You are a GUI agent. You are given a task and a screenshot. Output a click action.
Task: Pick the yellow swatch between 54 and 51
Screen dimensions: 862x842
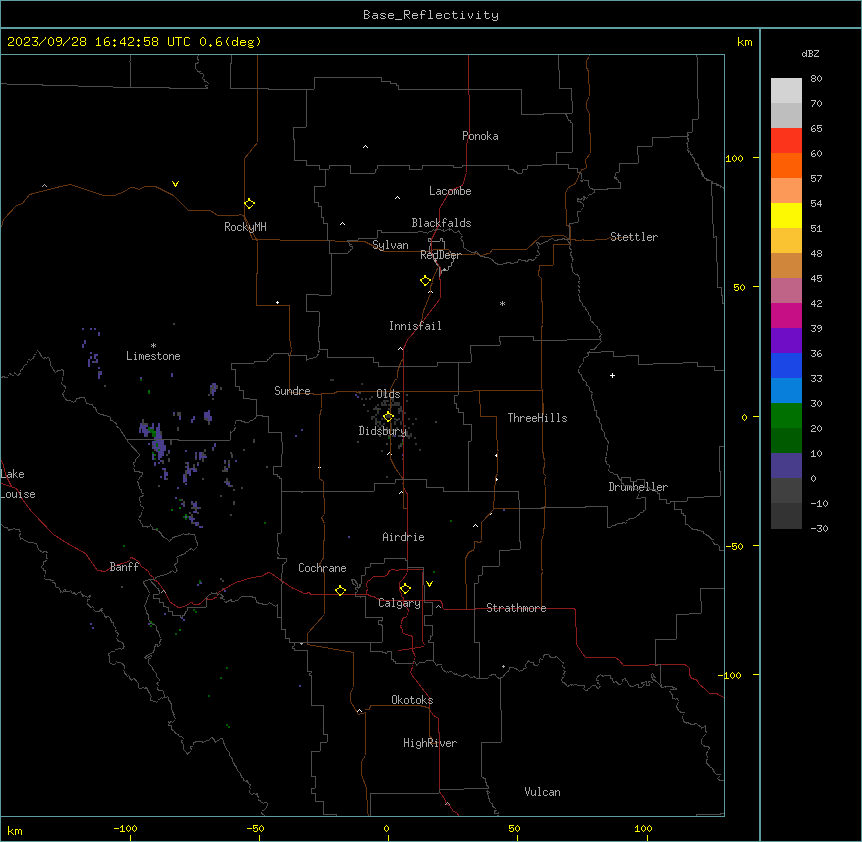786,215
